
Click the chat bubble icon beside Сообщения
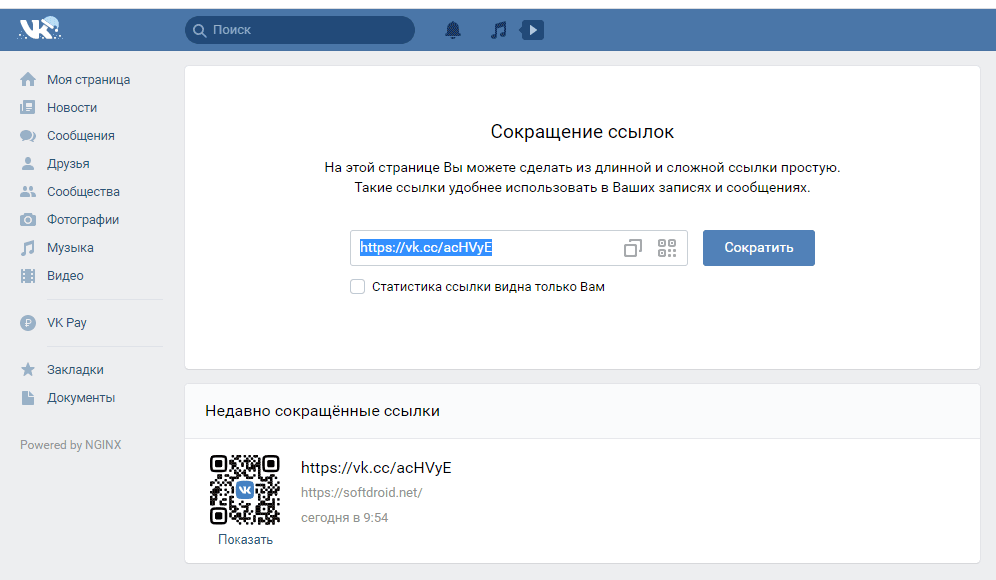point(28,135)
